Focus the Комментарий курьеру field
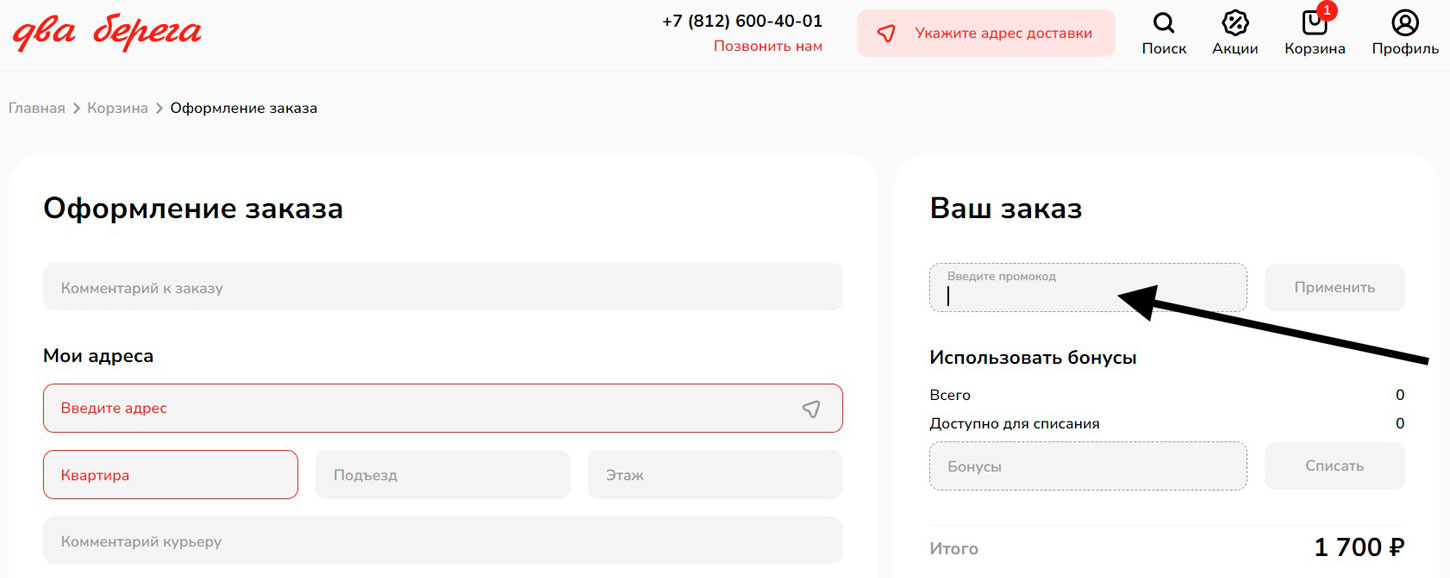The height and width of the screenshot is (578, 1450). point(443,541)
